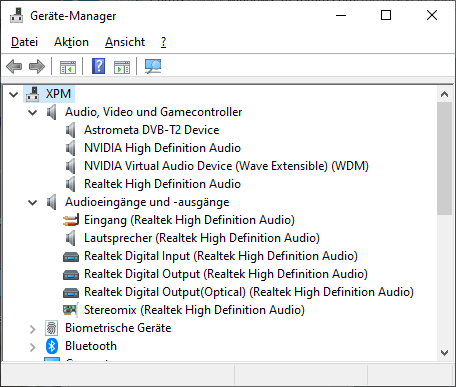Click the cable plug icon beside Eingang
Screen dimensions: 456x387
[71, 220]
